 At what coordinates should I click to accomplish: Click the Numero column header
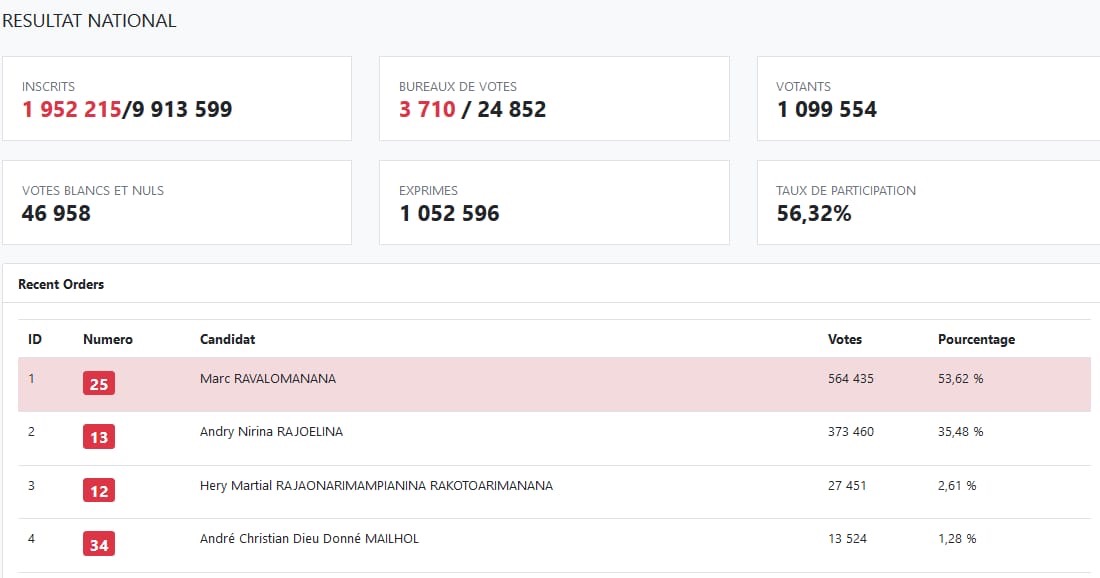107,340
